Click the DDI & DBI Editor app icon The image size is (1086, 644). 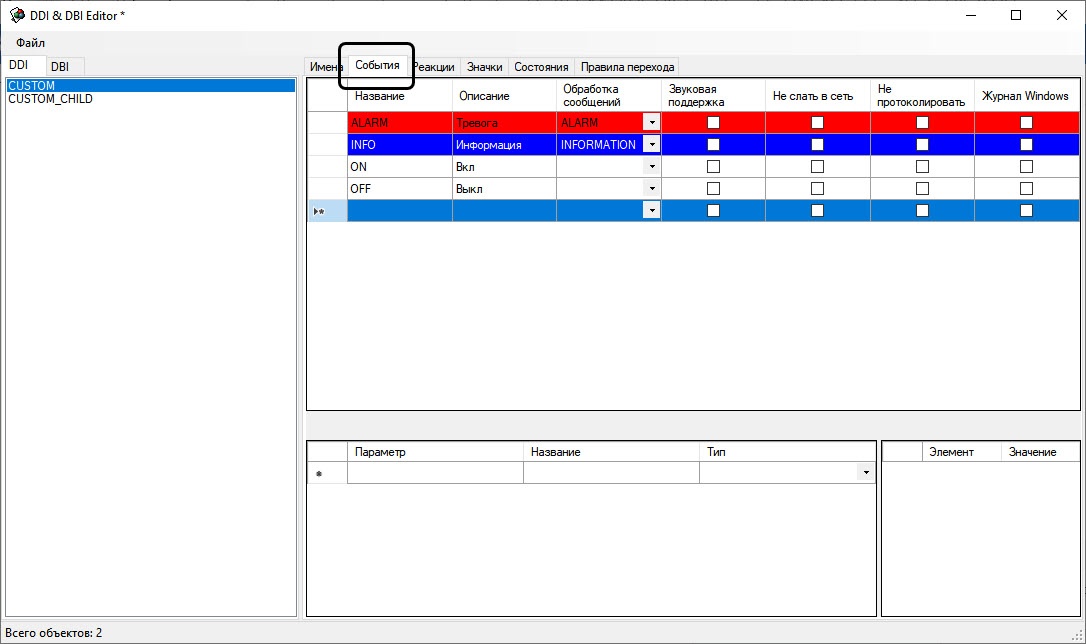tap(16, 15)
